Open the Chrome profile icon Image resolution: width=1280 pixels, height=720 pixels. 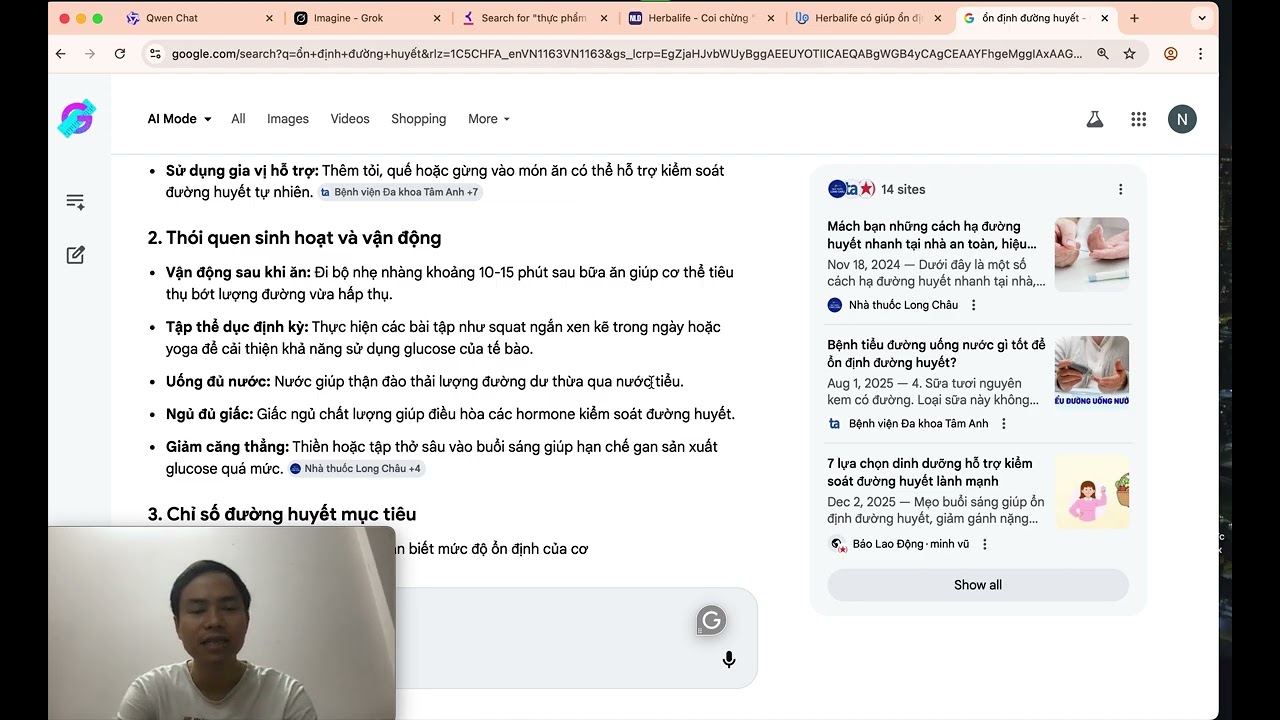[x=1171, y=54]
